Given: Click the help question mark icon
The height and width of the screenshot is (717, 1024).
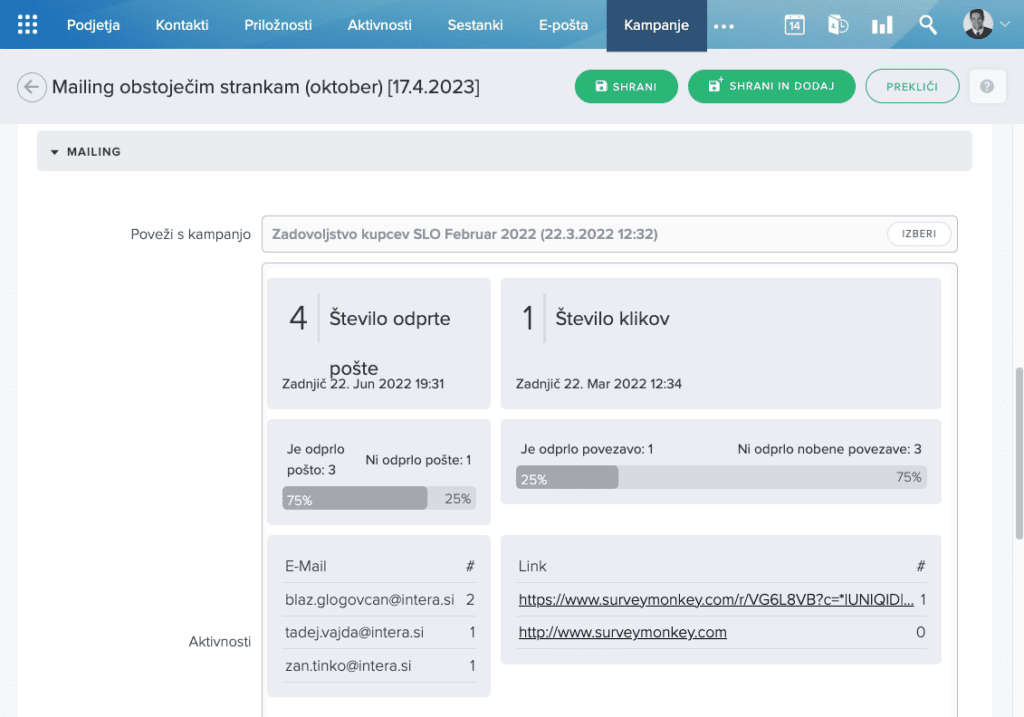Looking at the screenshot, I should click(x=987, y=87).
